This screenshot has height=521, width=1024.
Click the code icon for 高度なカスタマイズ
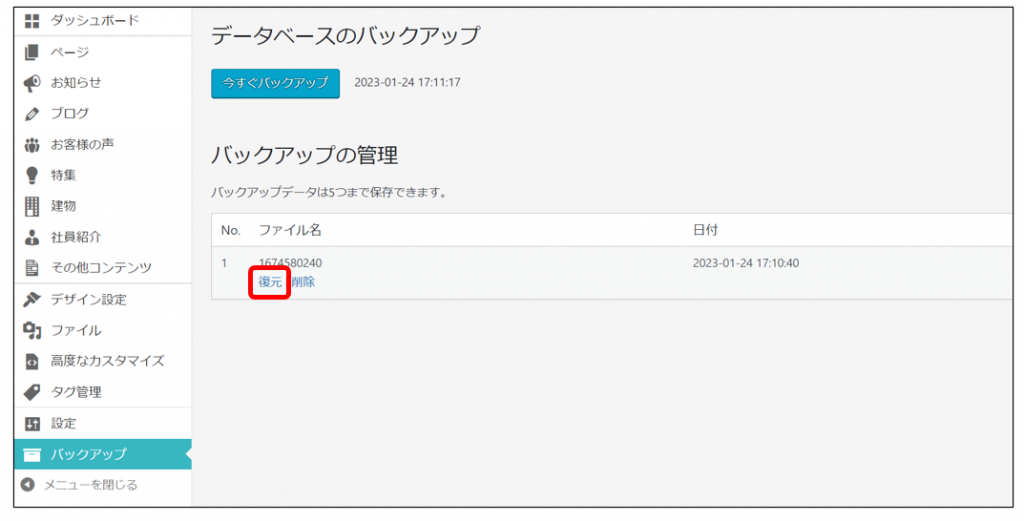(x=31, y=361)
